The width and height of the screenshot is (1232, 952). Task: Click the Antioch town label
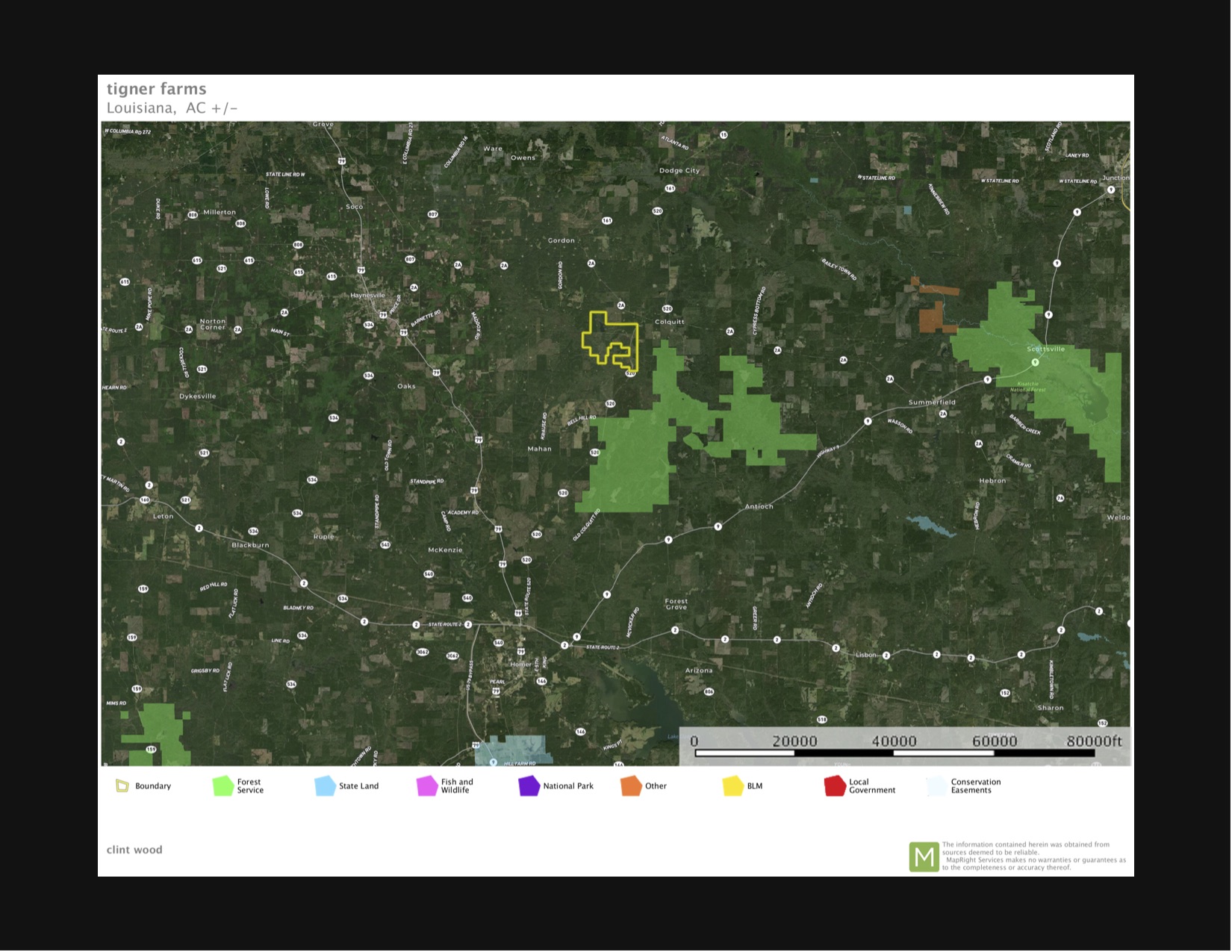coord(759,507)
